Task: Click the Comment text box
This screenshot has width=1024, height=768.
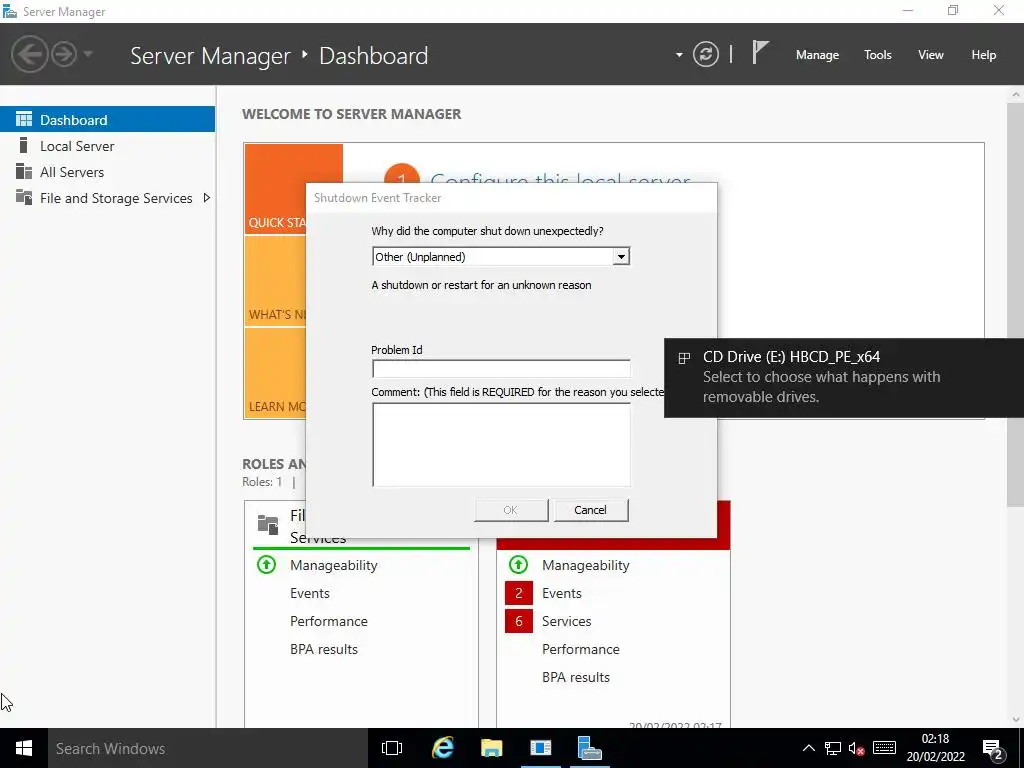Action: (501, 444)
